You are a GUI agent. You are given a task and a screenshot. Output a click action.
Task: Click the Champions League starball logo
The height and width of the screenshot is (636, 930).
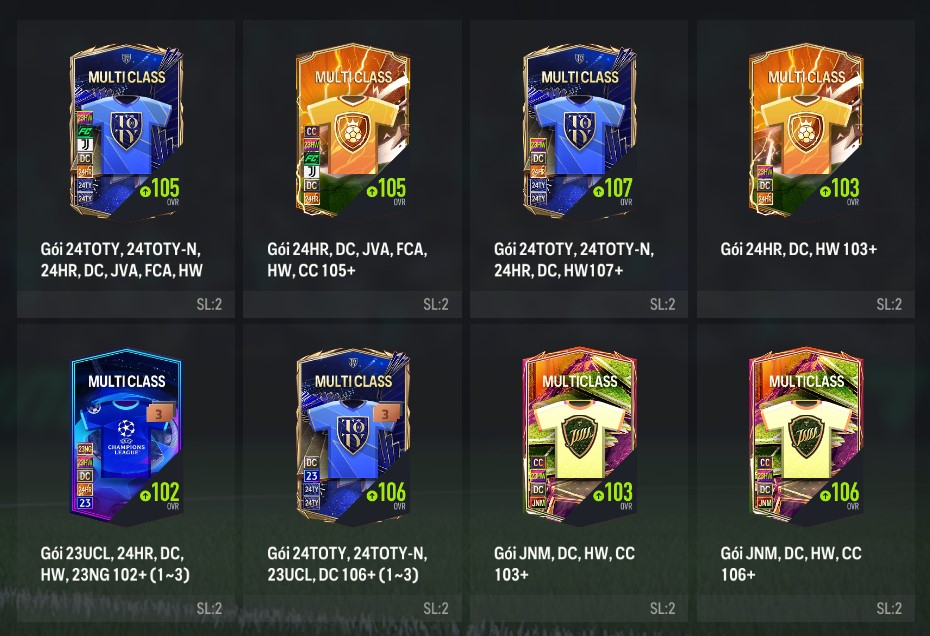click(126, 428)
